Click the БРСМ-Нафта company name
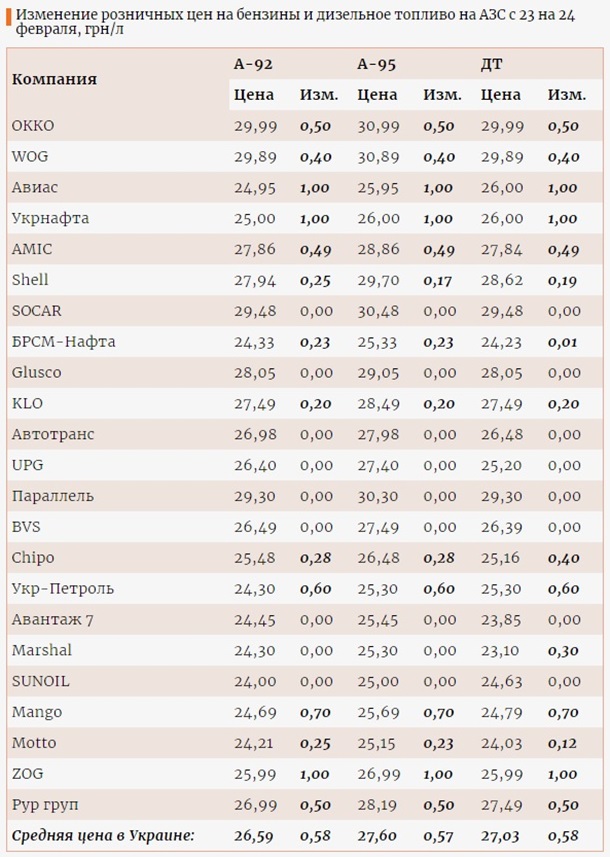Image resolution: width=610 pixels, height=857 pixels. point(64,342)
